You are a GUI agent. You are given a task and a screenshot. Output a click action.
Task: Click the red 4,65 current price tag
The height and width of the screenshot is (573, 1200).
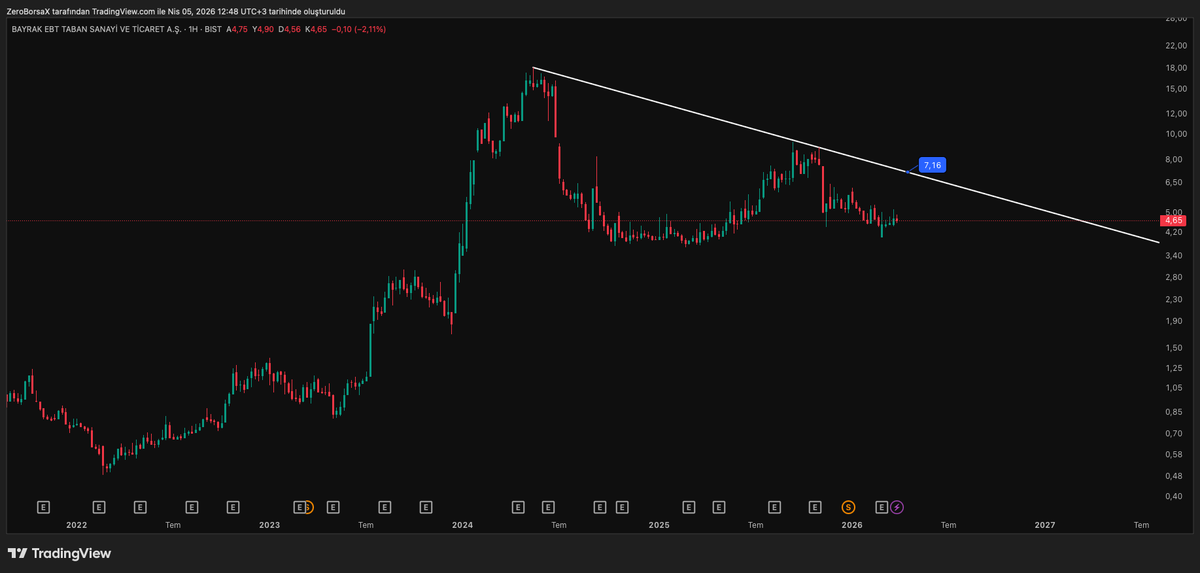pos(1173,220)
